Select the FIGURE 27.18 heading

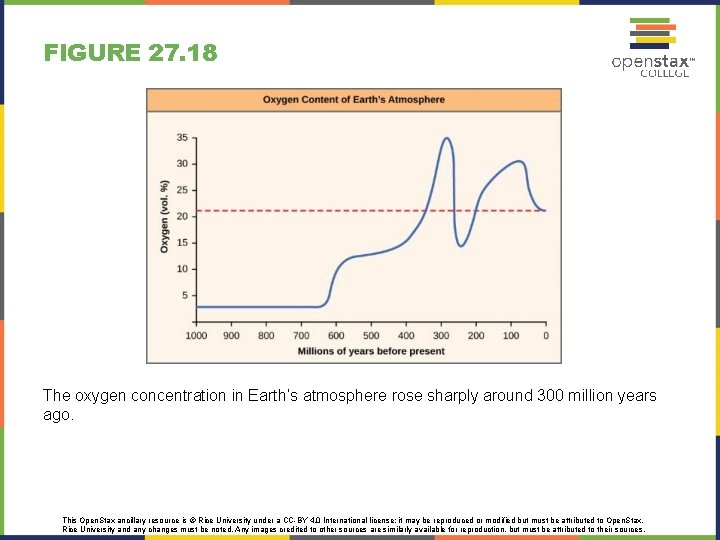point(130,52)
